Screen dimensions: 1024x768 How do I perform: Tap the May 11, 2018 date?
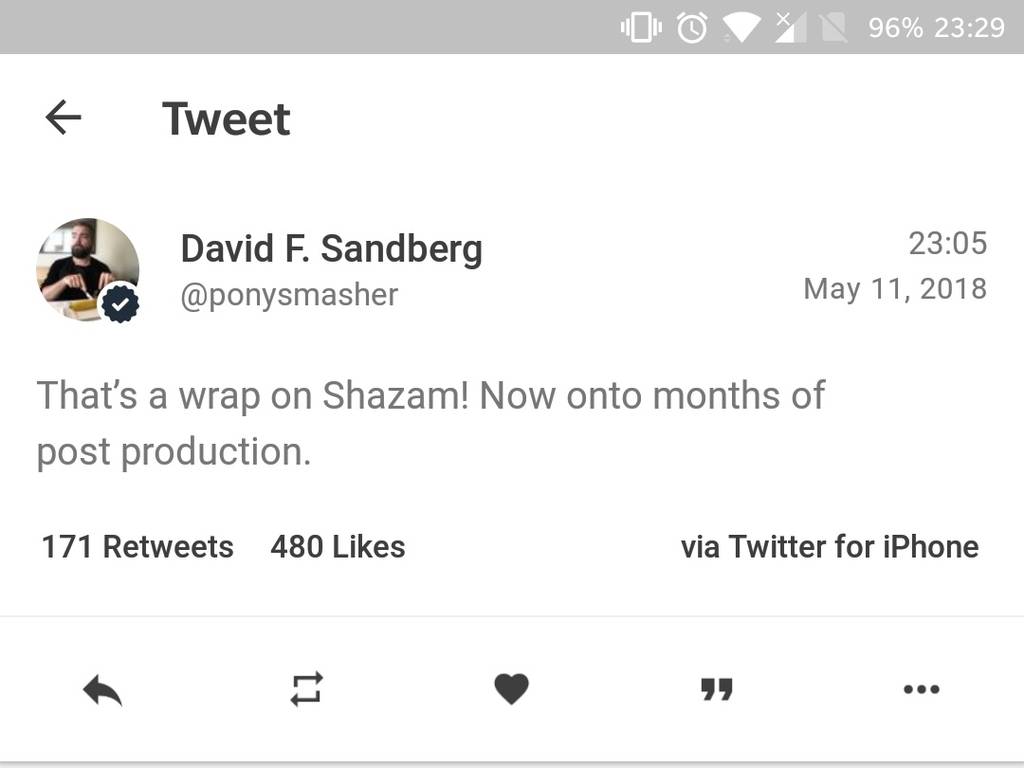895,289
